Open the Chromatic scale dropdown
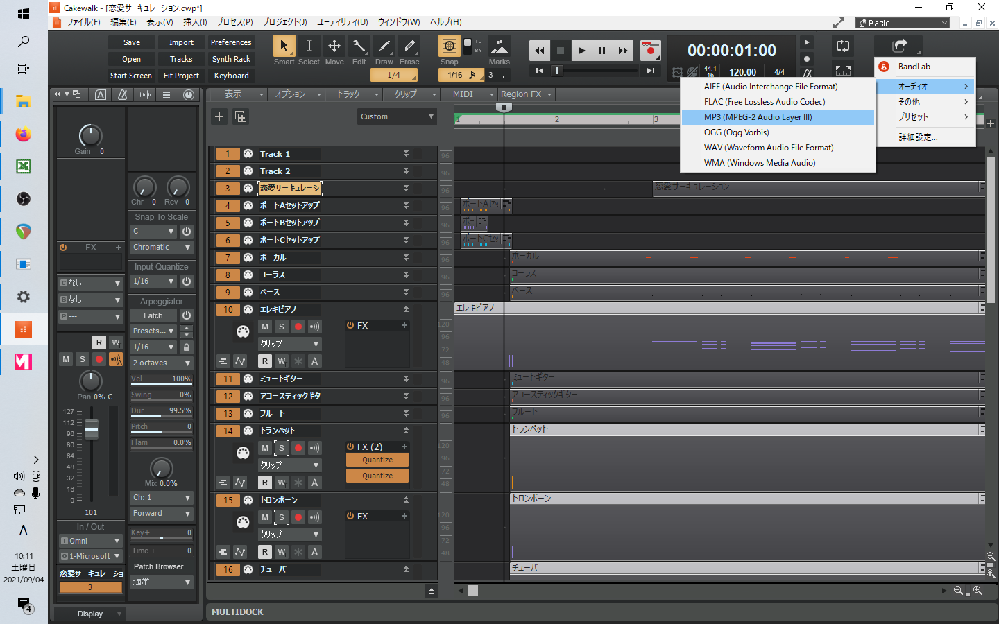 point(162,247)
